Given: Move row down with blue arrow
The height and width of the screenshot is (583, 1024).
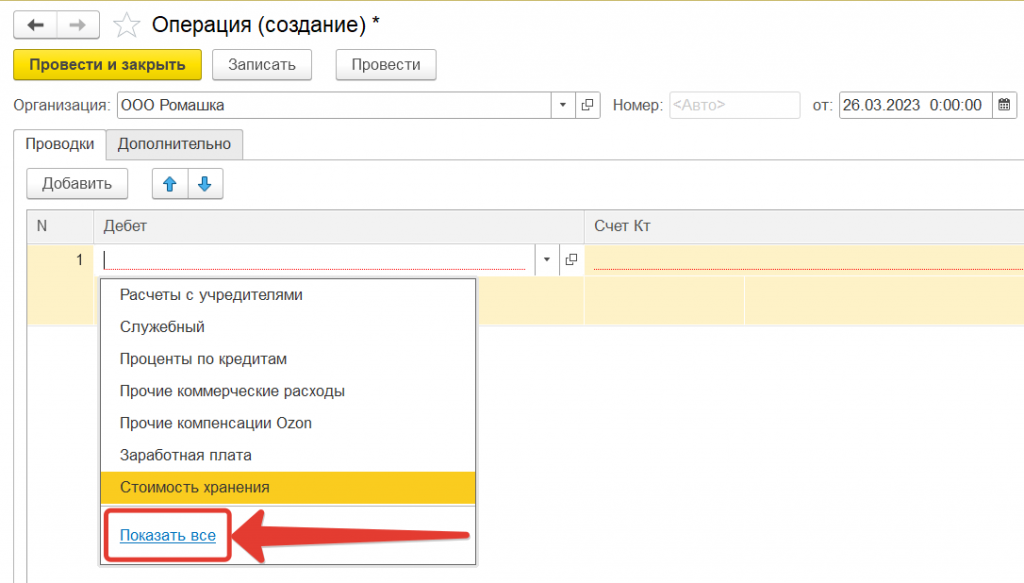Looking at the screenshot, I should click(x=205, y=184).
